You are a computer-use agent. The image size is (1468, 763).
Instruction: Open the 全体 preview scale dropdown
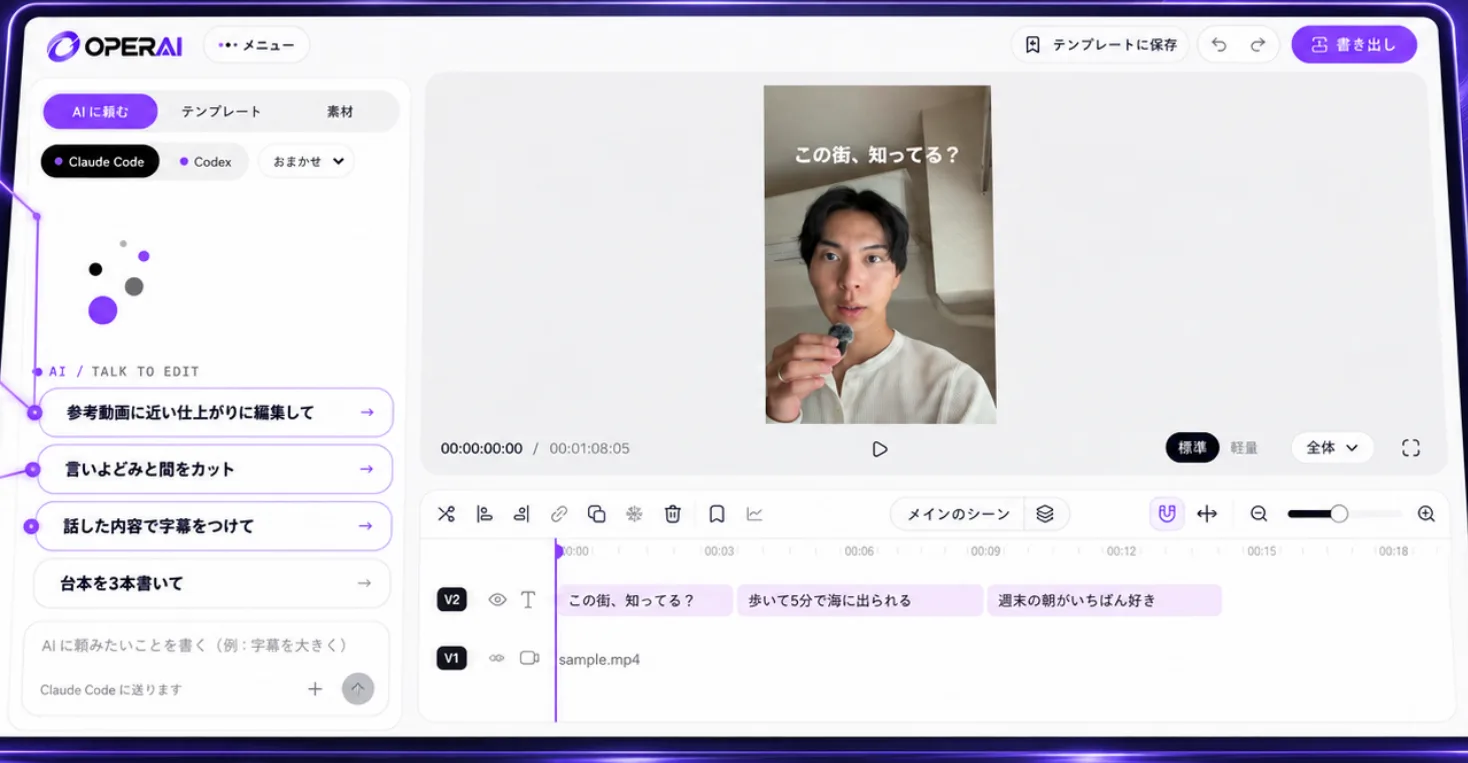[1332, 448]
